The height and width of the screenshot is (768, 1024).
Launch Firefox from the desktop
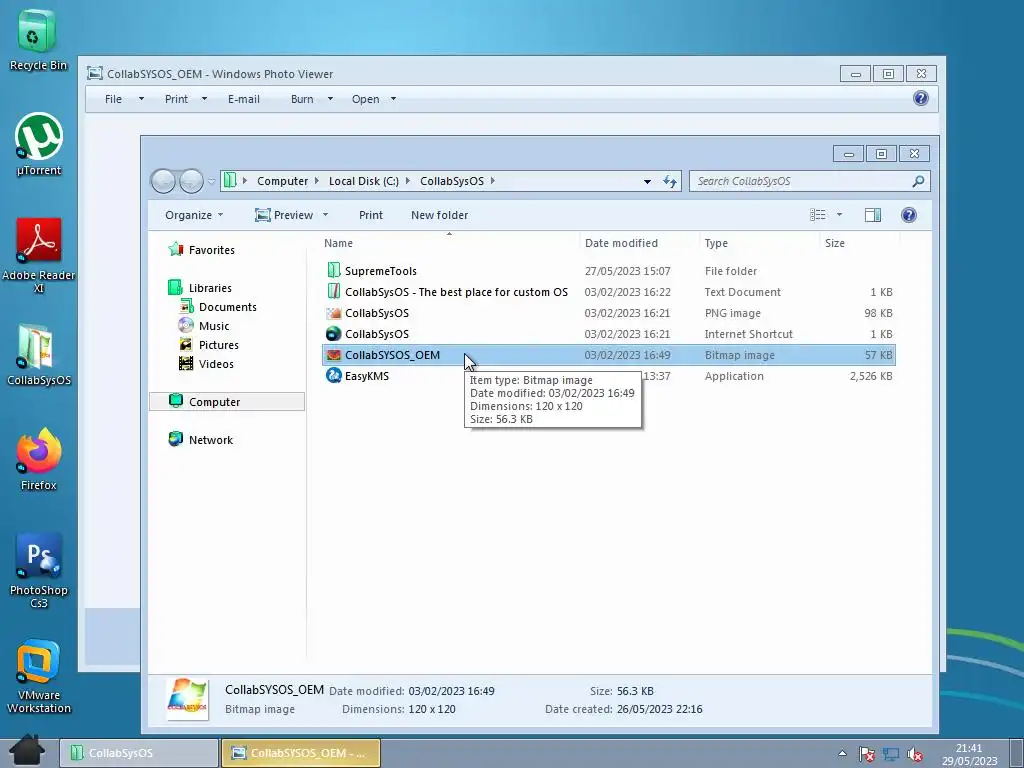39,460
